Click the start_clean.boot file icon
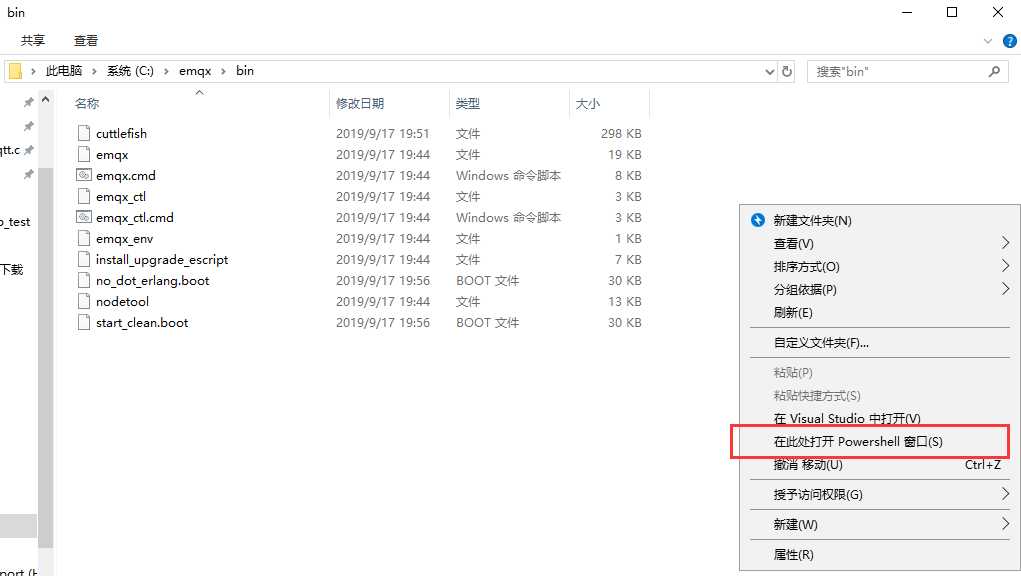Screen dimensions: 1021x576 83,322
